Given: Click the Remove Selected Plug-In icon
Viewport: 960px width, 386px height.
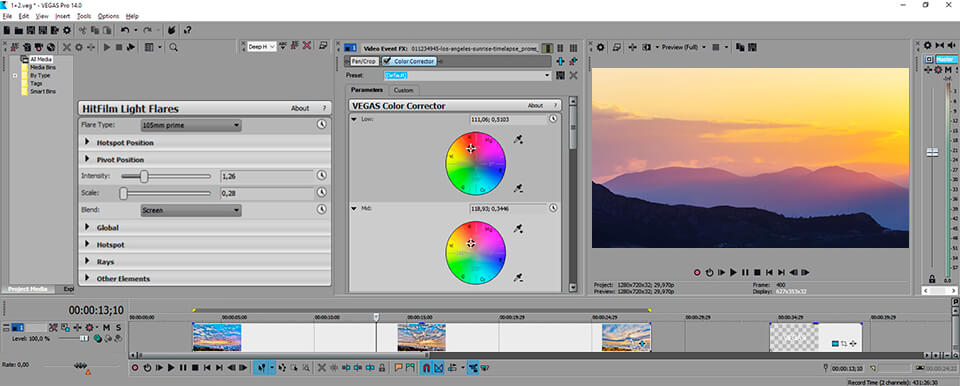Looking at the screenshot, I should (x=573, y=61).
